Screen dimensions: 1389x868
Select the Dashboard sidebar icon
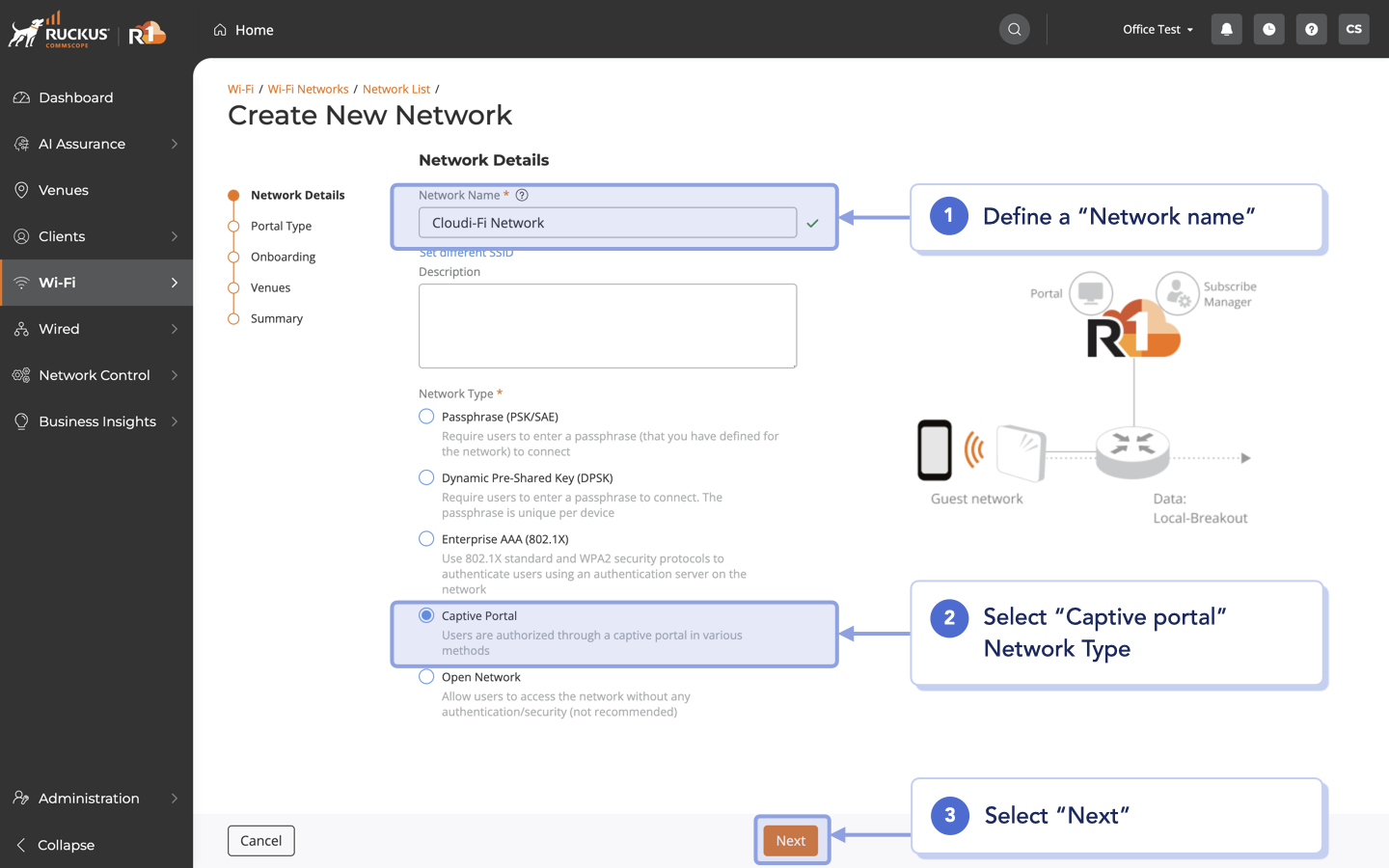click(21, 97)
